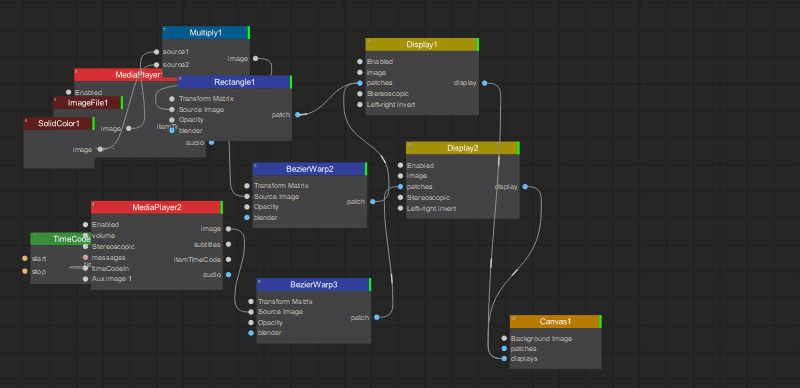Click Display1 display output port dot
The width and height of the screenshot is (800, 388).
tap(484, 83)
